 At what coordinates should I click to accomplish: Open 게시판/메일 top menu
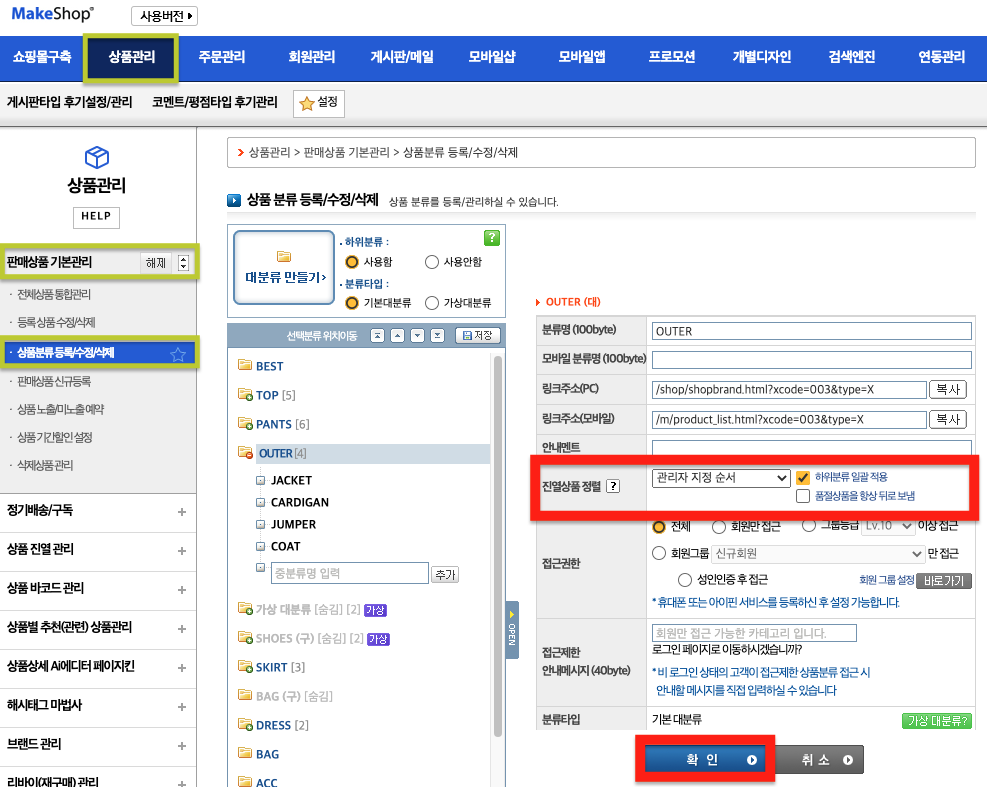[402, 57]
